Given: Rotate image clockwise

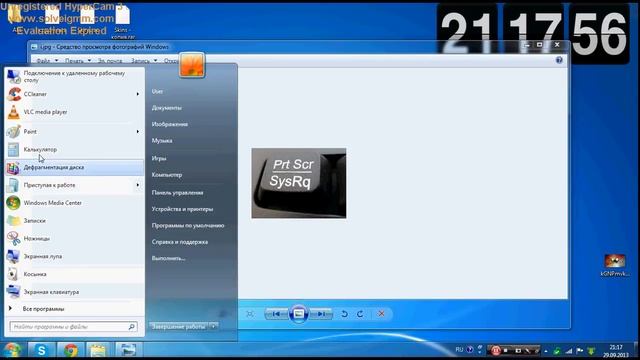Looking at the screenshot, I should pos(360,314).
